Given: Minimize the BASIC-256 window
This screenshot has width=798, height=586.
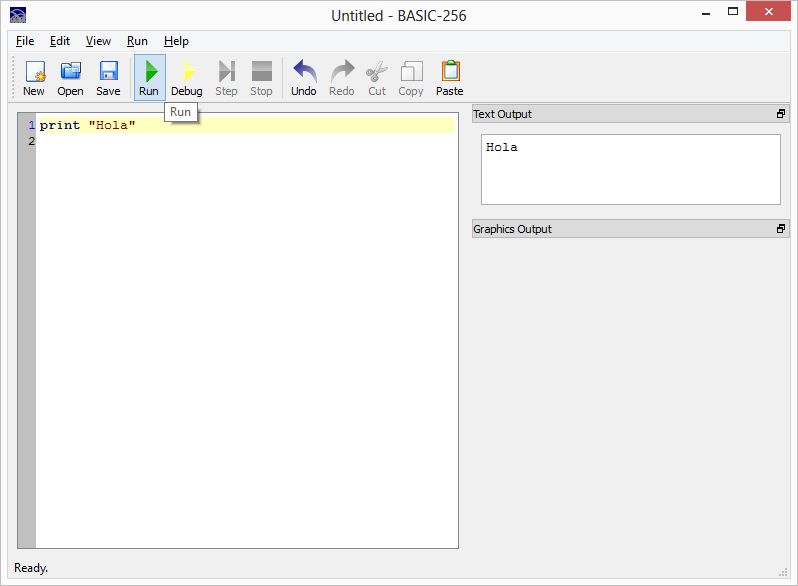Looking at the screenshot, I should point(706,12).
